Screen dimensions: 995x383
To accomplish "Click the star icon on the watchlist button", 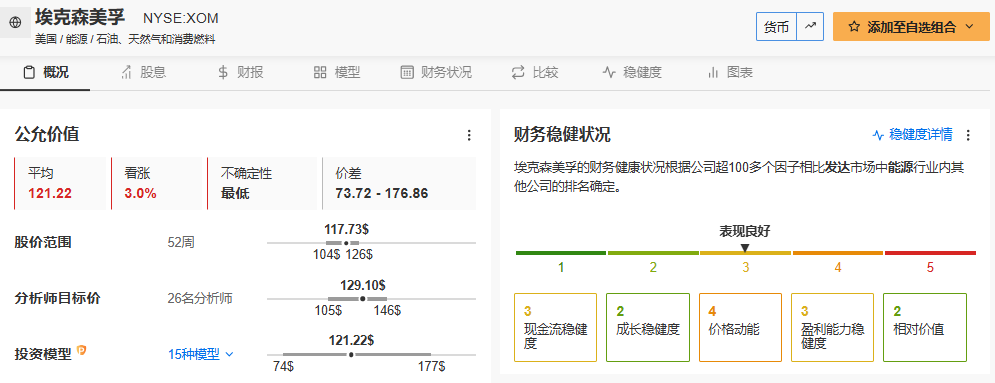I will [x=854, y=27].
